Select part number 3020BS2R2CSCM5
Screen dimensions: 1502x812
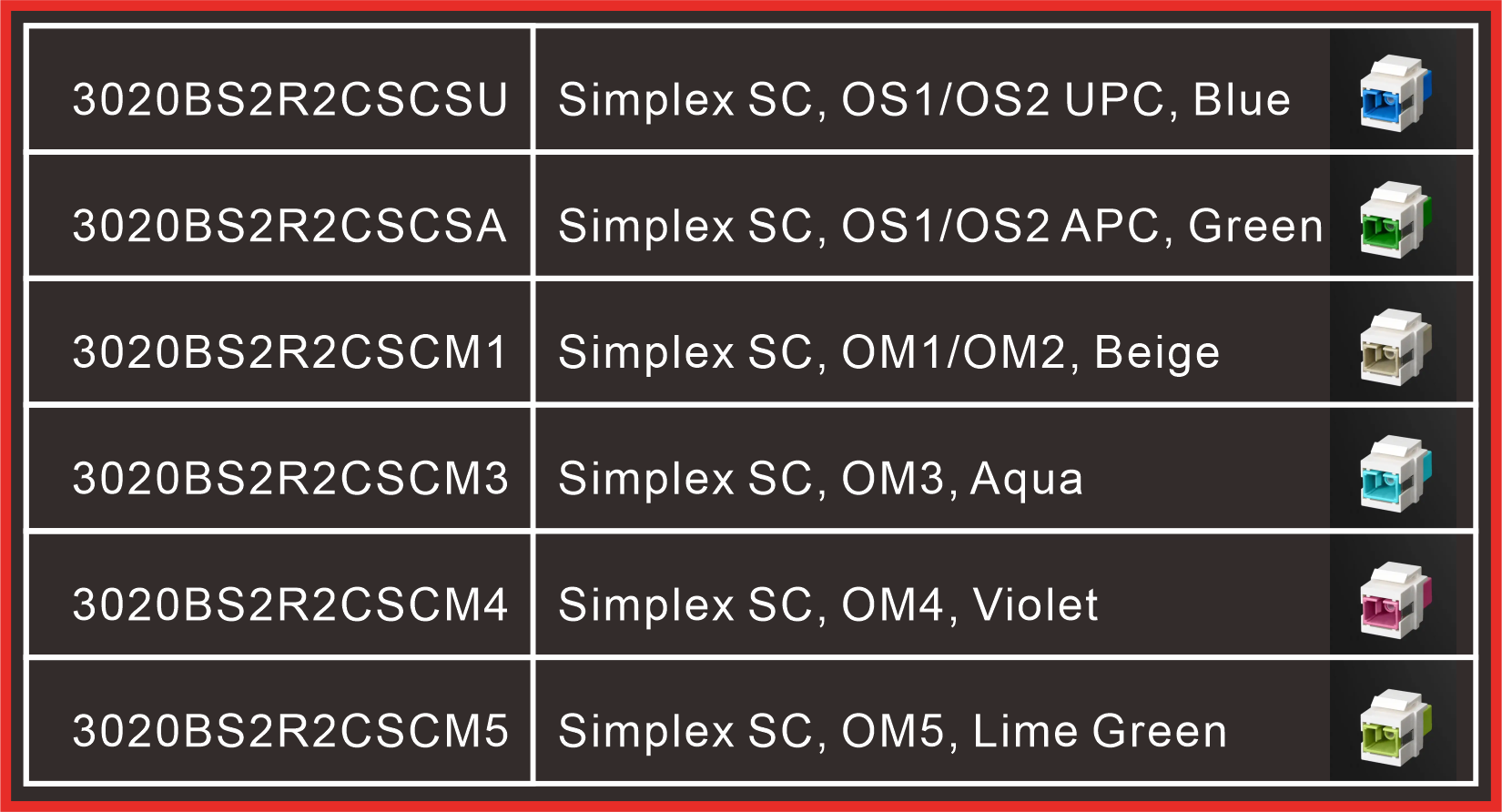[289, 732]
